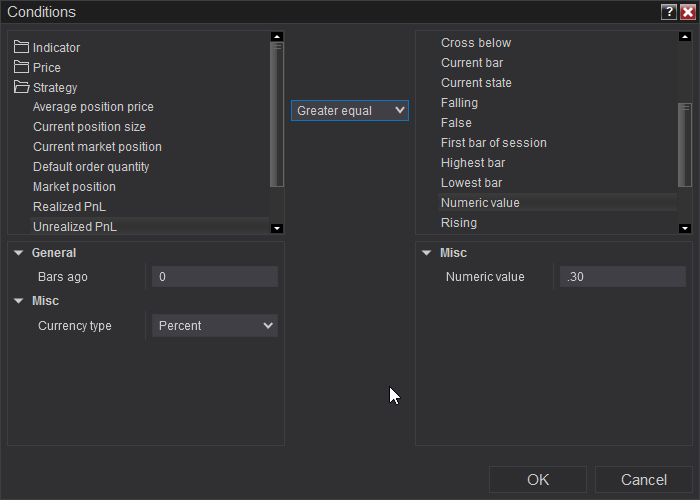The height and width of the screenshot is (500, 700).
Task: Click the Indicator folder icon
Action: pos(22,47)
